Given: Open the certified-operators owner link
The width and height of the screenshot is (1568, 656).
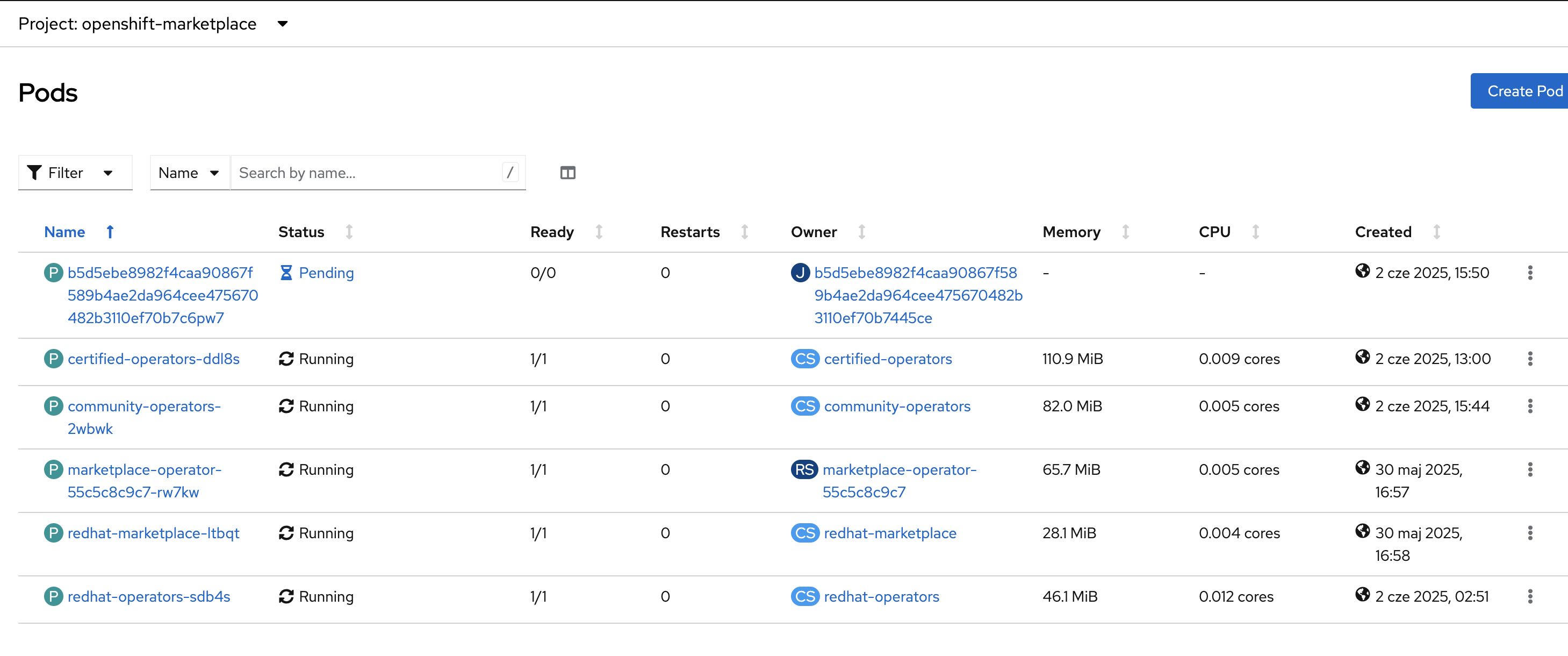Looking at the screenshot, I should click(888, 359).
